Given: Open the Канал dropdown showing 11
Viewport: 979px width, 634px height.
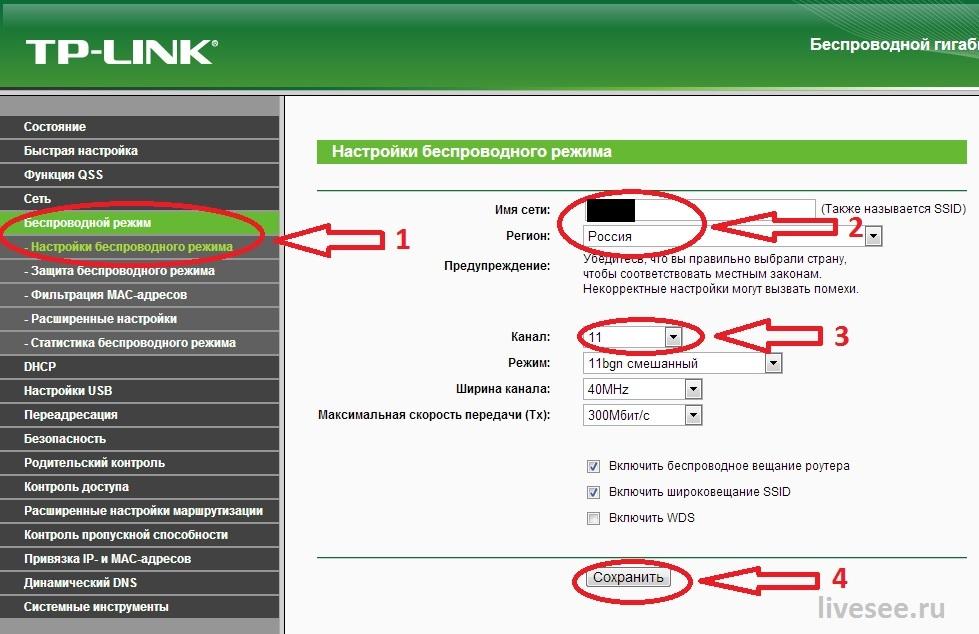Looking at the screenshot, I should point(632,337).
